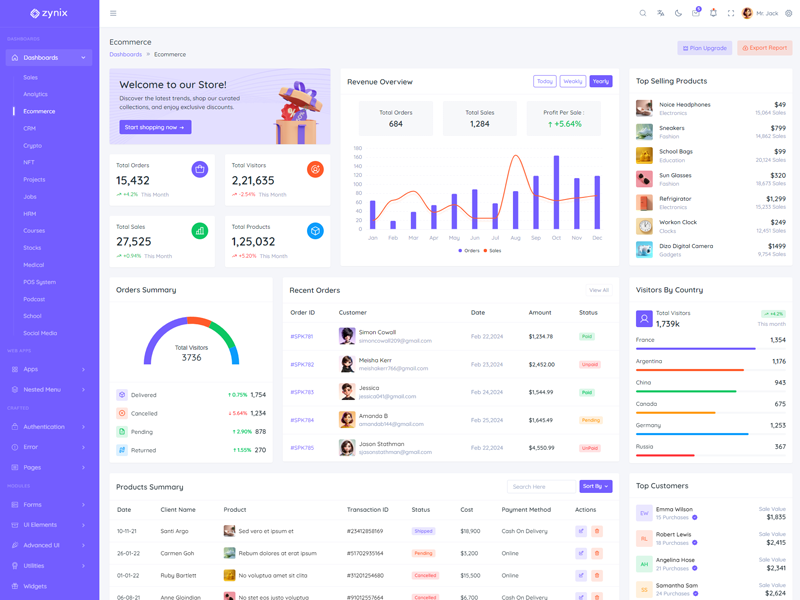Image resolution: width=800 pixels, height=600 pixels.
Task: Open the settings gear in header
Action: pos(789,13)
